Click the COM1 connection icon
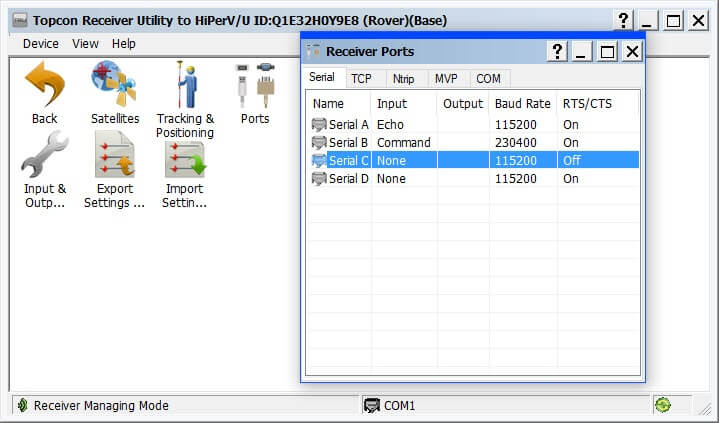 coord(372,406)
